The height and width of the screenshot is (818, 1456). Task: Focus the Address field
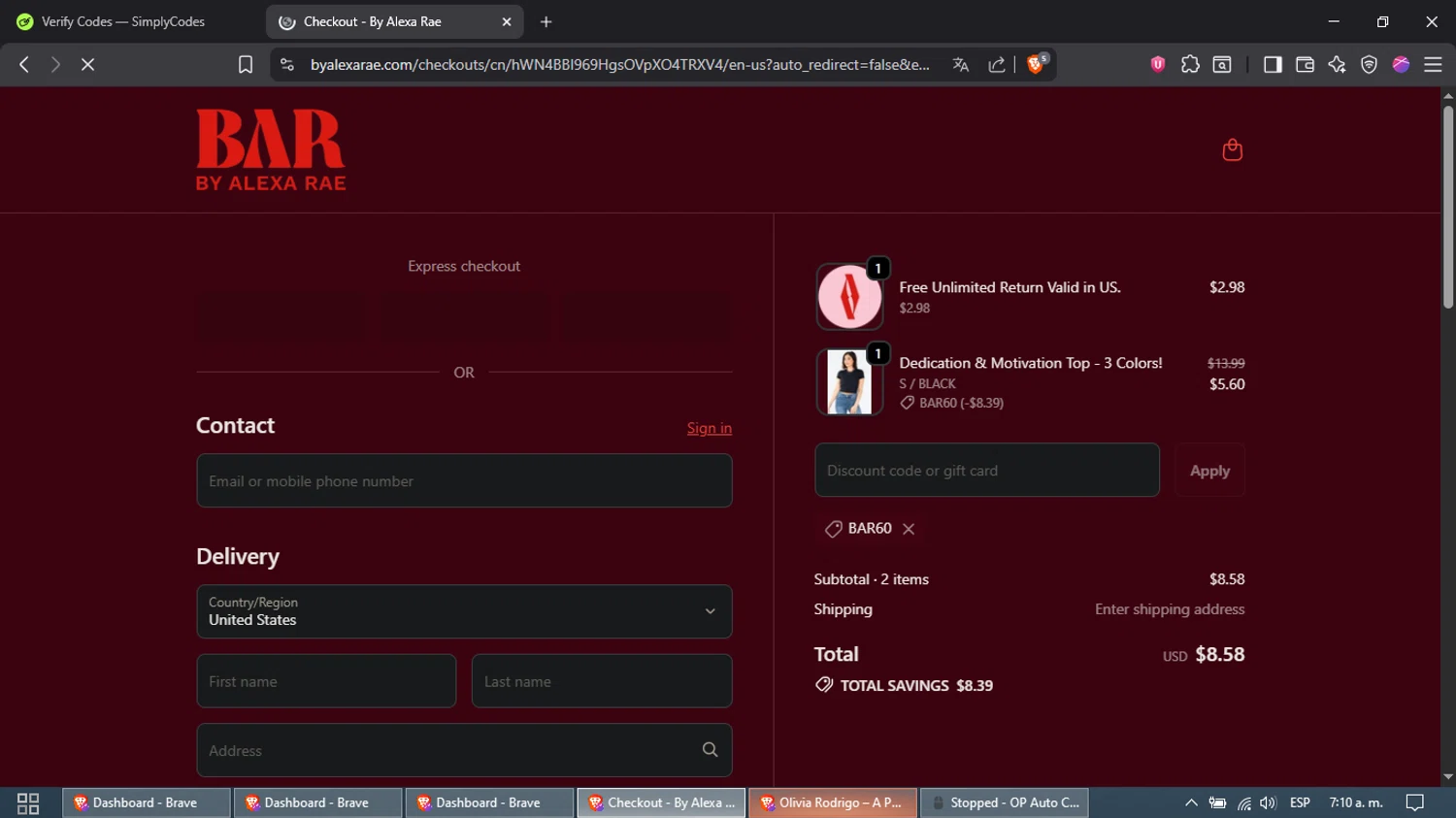pos(464,750)
